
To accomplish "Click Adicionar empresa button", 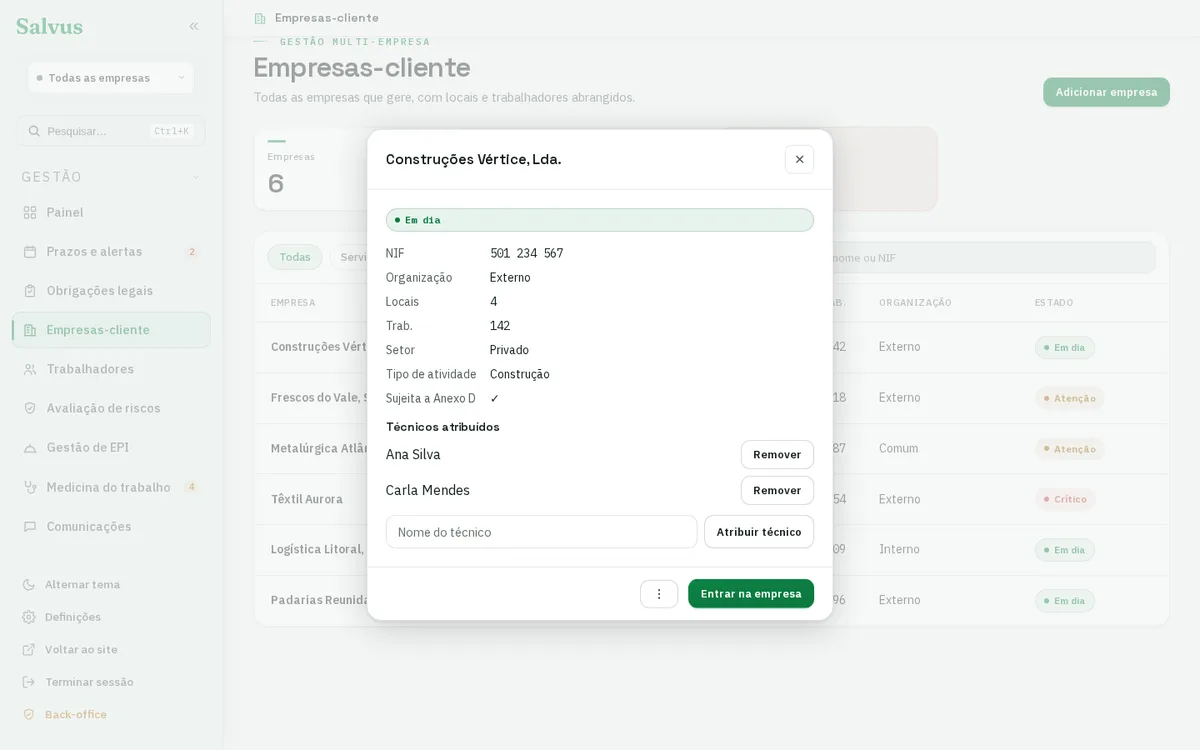I will 1106,92.
